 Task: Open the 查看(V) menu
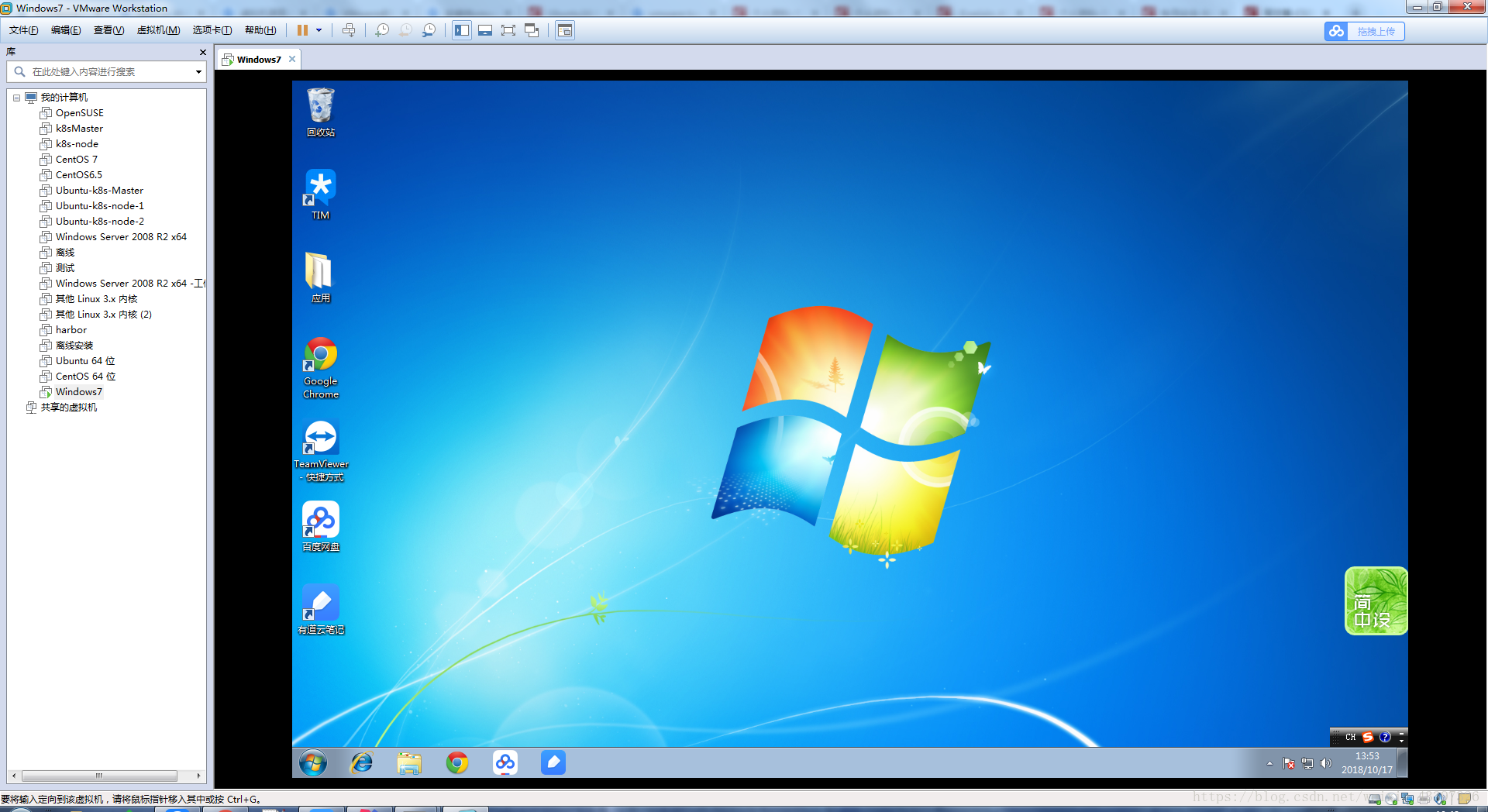pyautogui.click(x=108, y=30)
